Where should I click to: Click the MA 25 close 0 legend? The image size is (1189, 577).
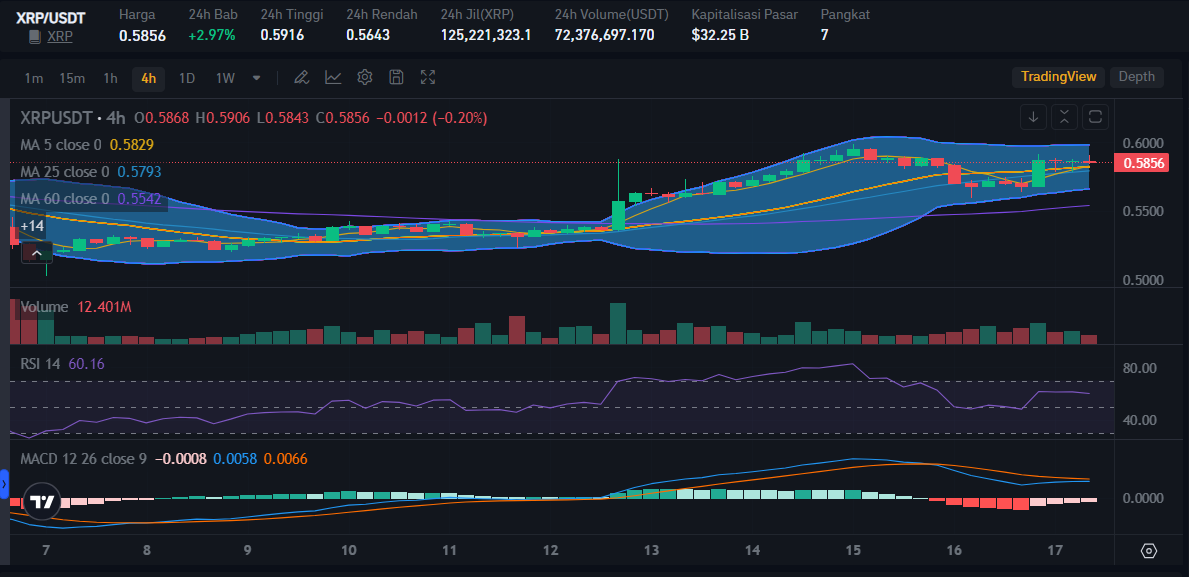click(64, 172)
